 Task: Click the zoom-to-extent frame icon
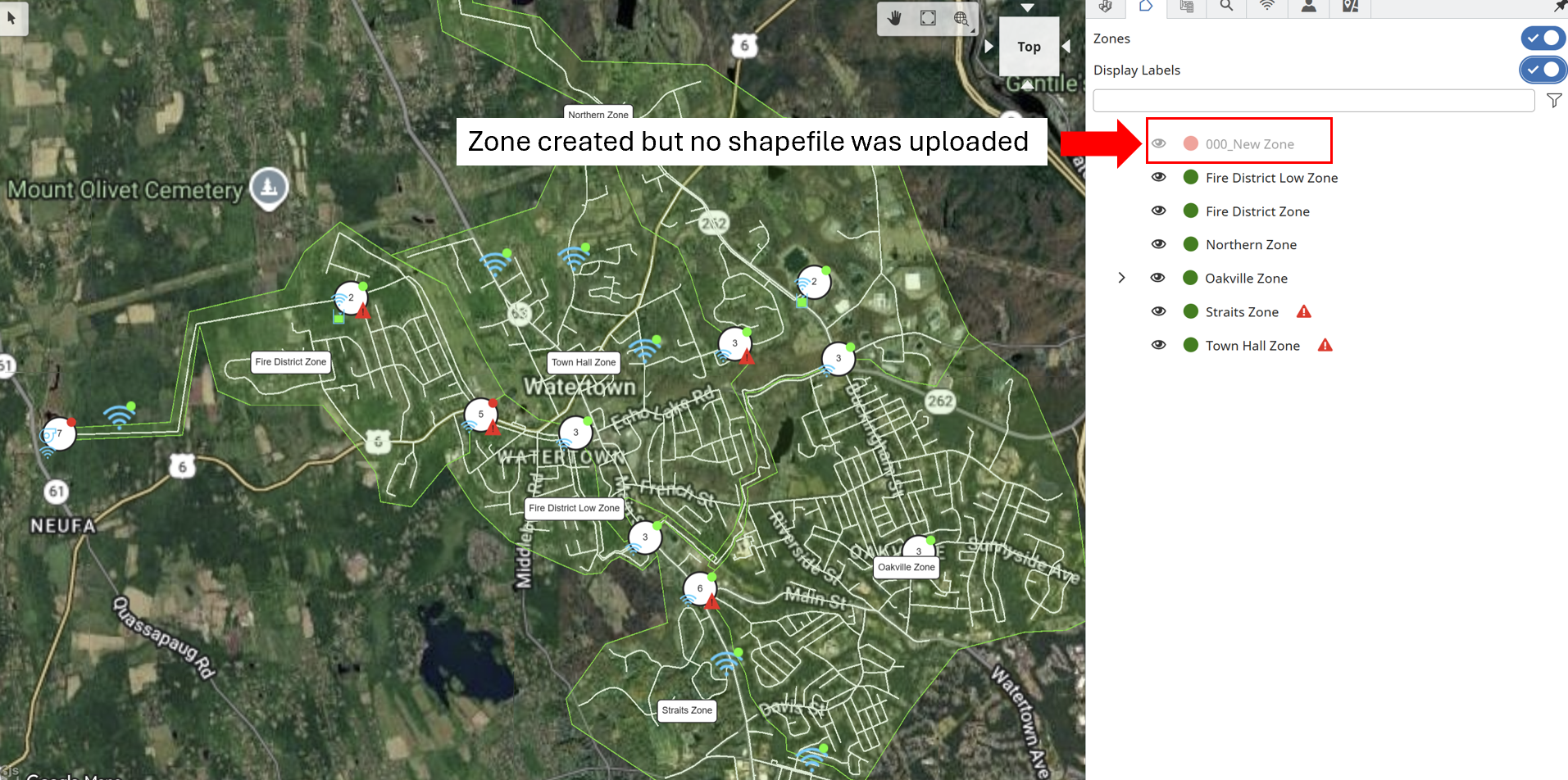(928, 18)
